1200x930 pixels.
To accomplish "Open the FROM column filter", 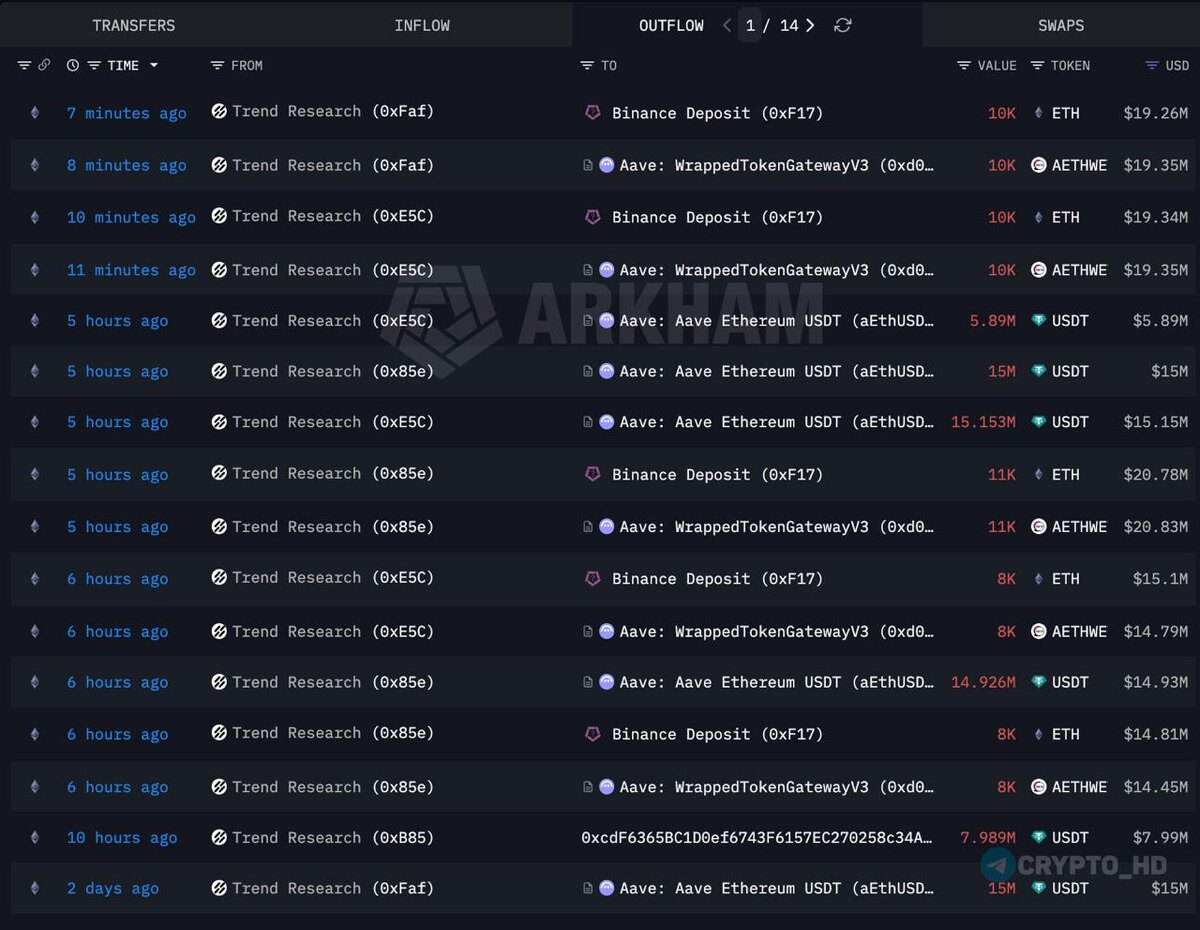I will click(217, 65).
